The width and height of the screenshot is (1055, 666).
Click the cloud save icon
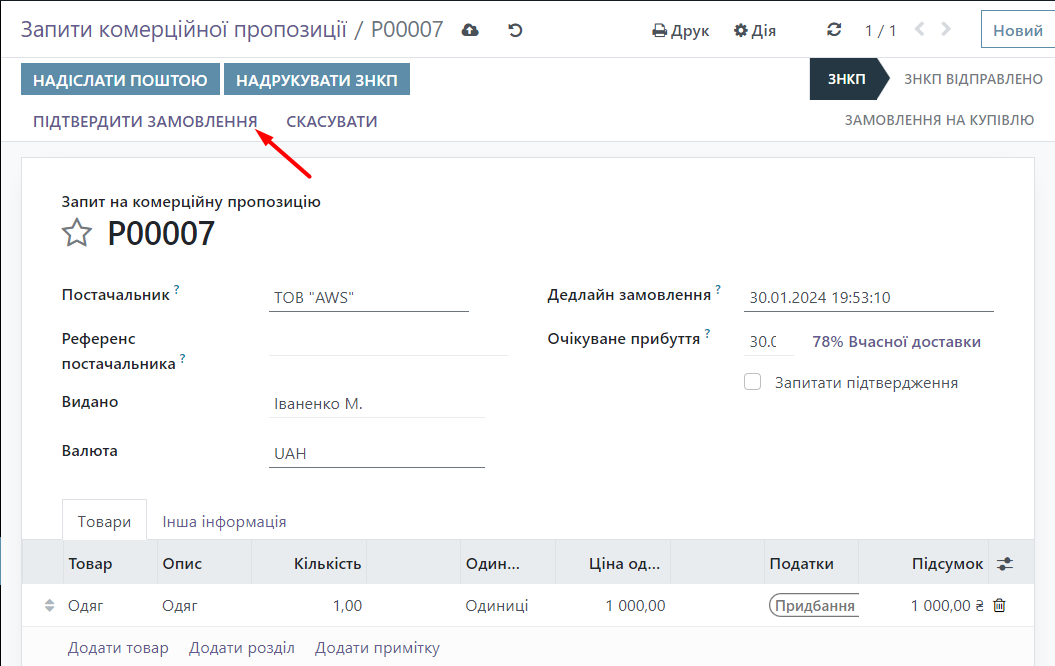[x=470, y=30]
